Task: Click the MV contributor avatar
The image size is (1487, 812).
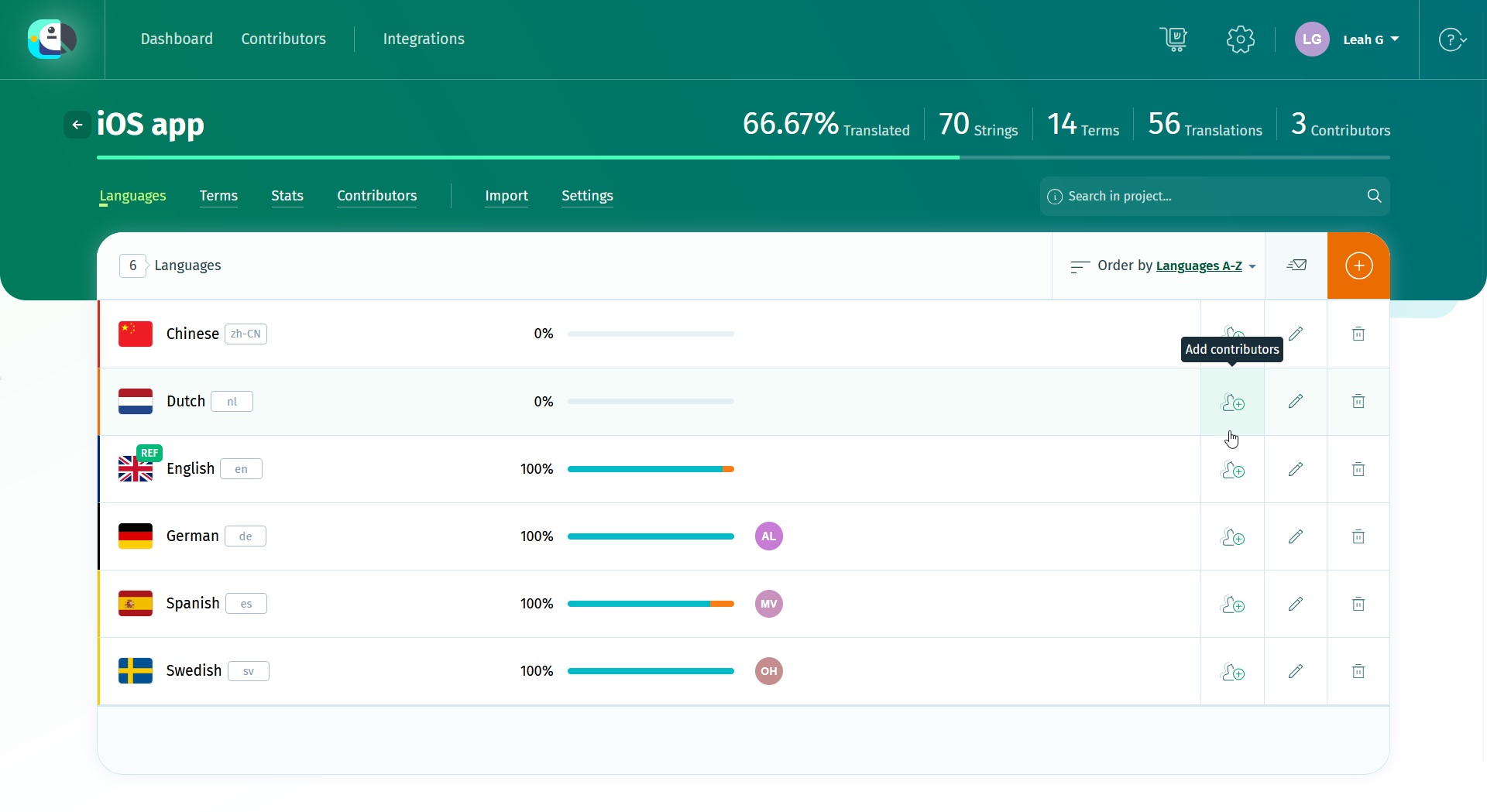Action: click(x=769, y=604)
